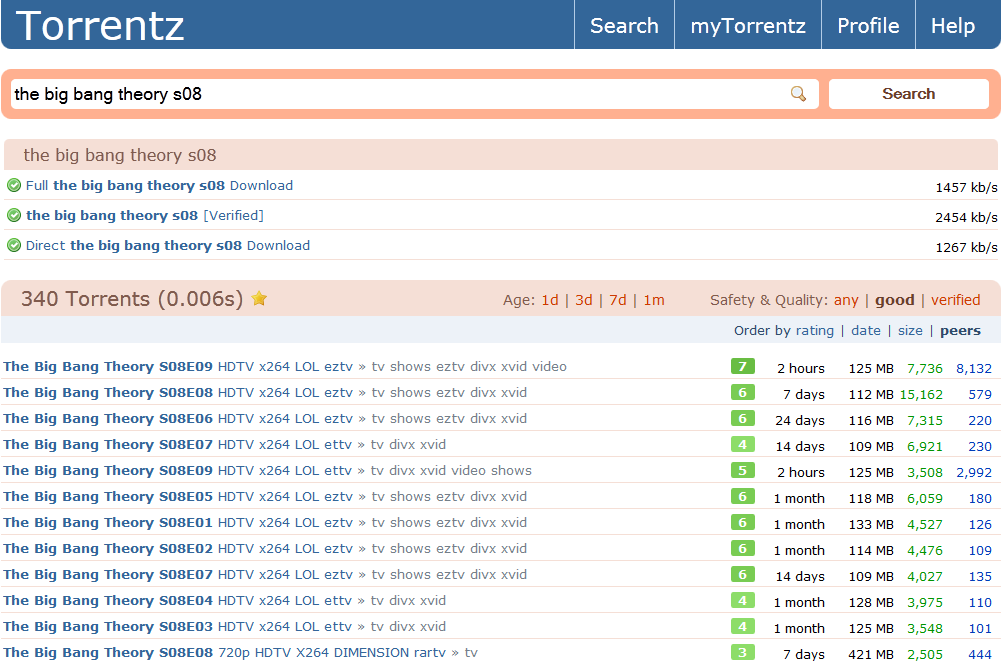Click the Search submit button

coord(908,94)
